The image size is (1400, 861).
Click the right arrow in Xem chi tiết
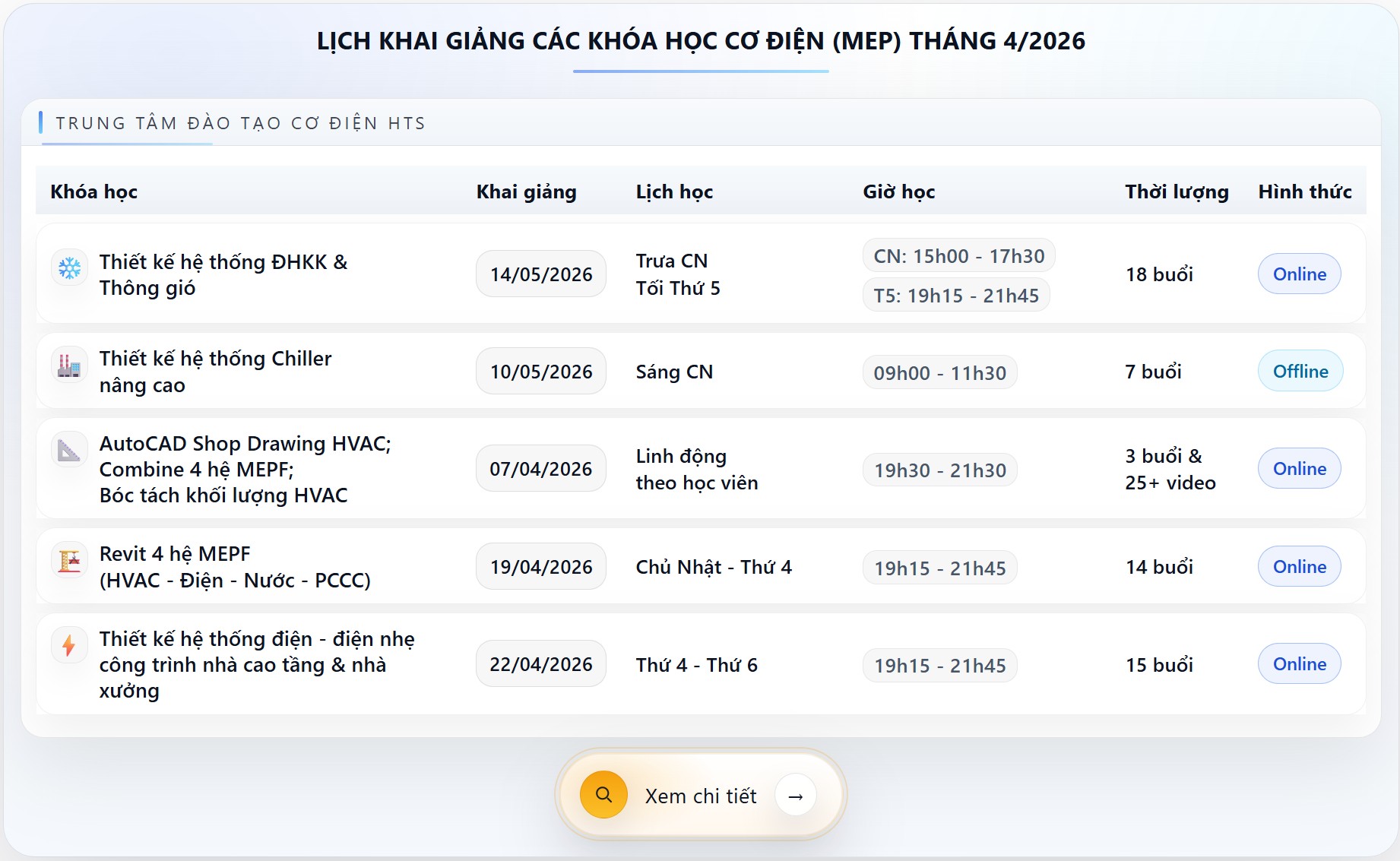click(x=797, y=795)
